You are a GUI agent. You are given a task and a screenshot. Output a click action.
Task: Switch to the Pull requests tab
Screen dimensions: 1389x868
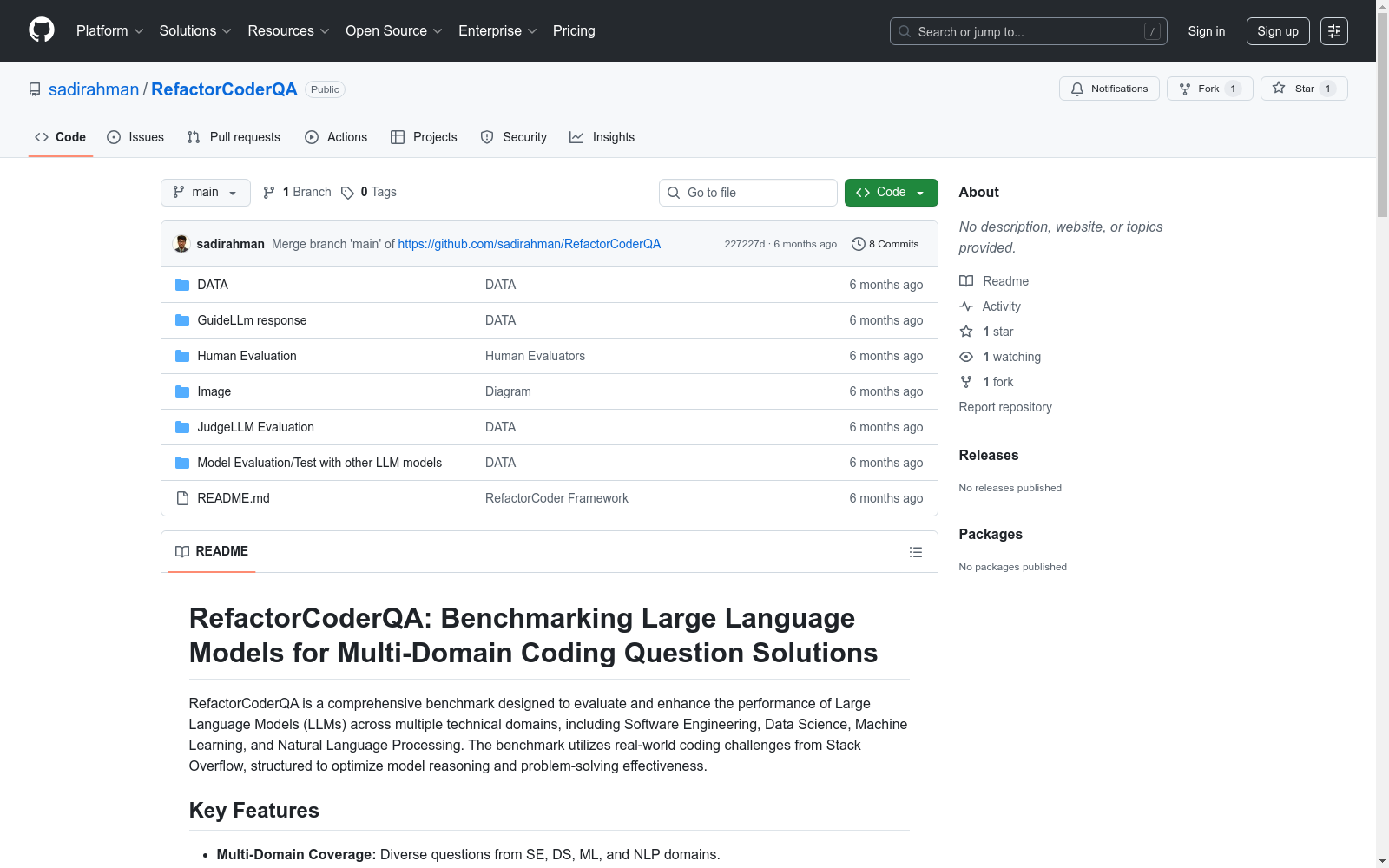[x=234, y=137]
